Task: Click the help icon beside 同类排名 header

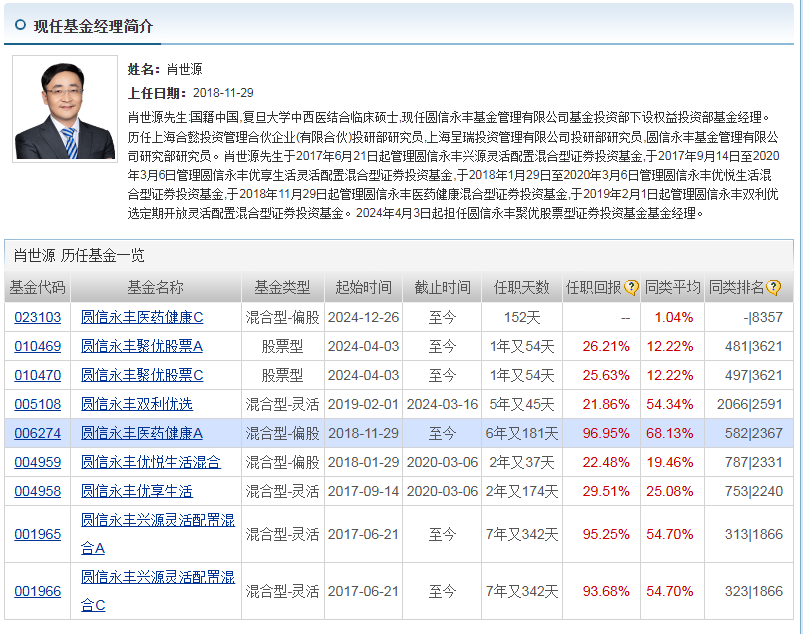Action: (x=774, y=288)
